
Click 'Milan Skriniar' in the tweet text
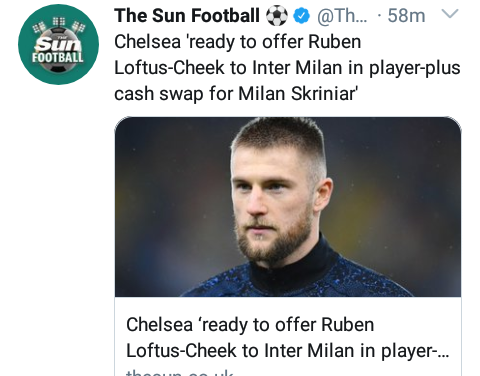pyautogui.click(x=298, y=93)
